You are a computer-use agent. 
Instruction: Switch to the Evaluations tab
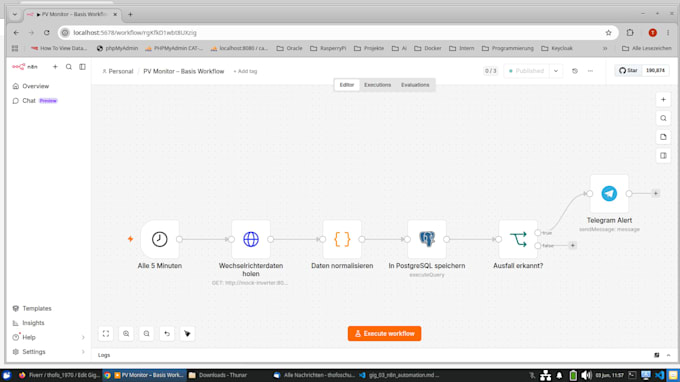(x=415, y=85)
